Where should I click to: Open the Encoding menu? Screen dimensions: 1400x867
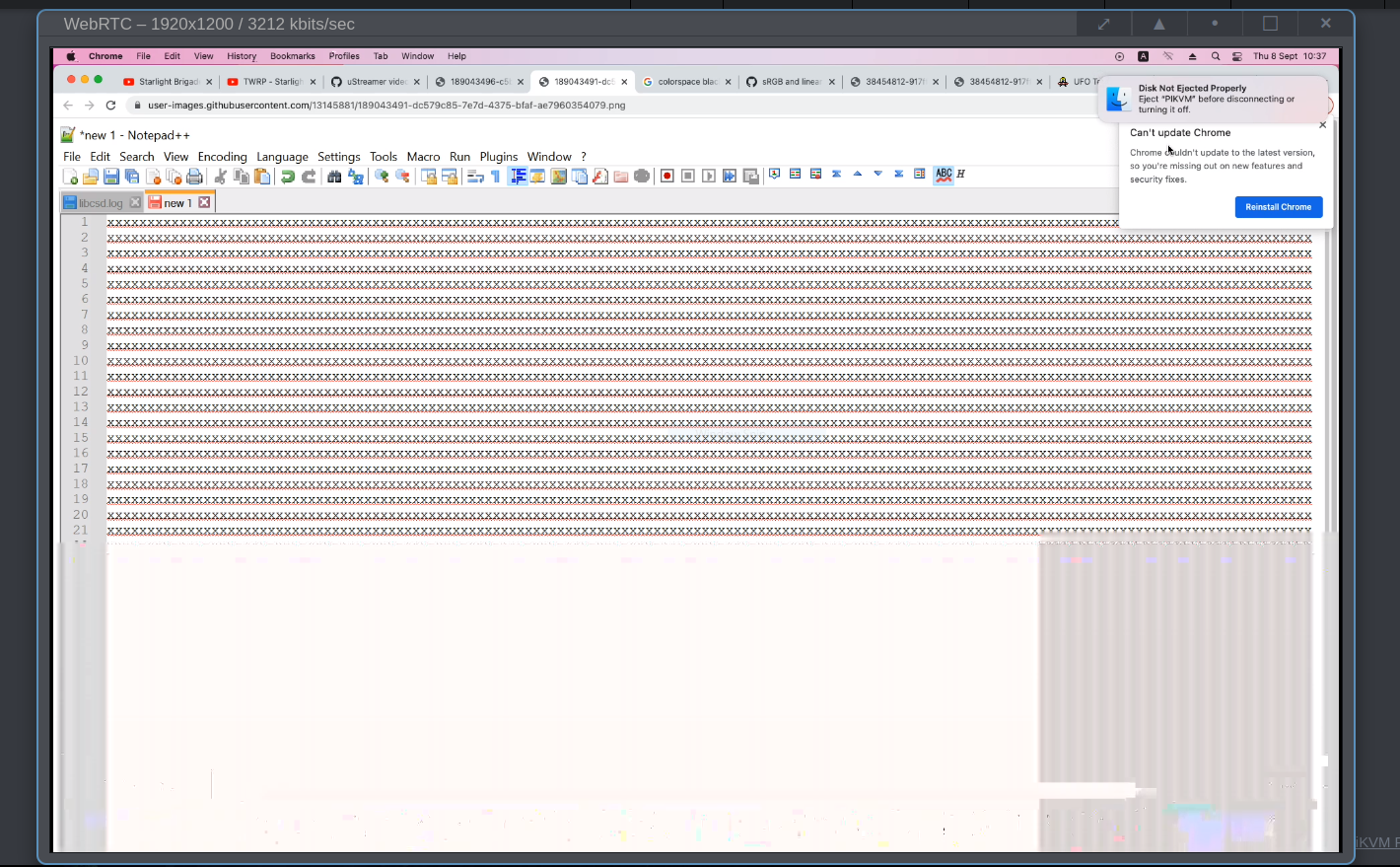pos(223,156)
